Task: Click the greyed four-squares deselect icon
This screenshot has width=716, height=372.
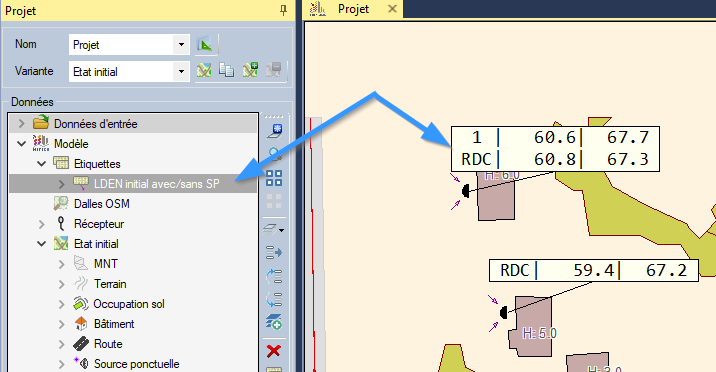Action: [x=274, y=201]
